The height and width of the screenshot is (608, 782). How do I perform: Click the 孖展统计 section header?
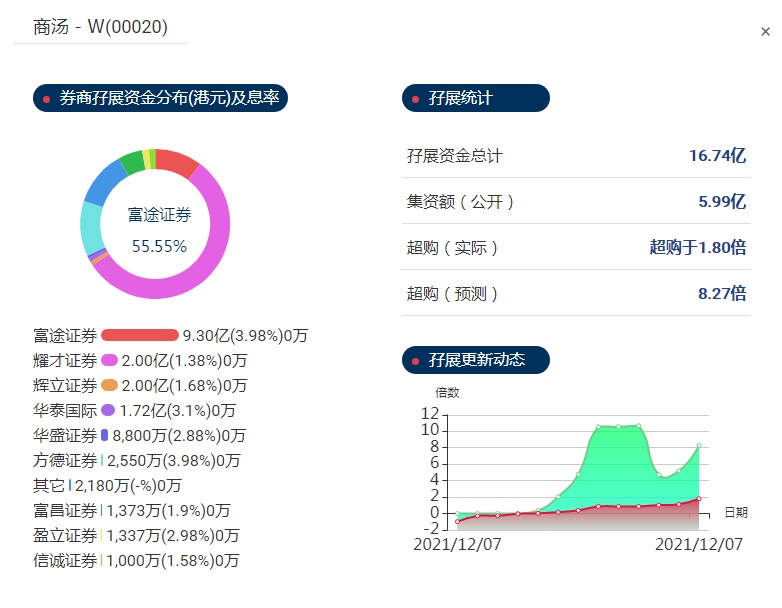point(475,98)
